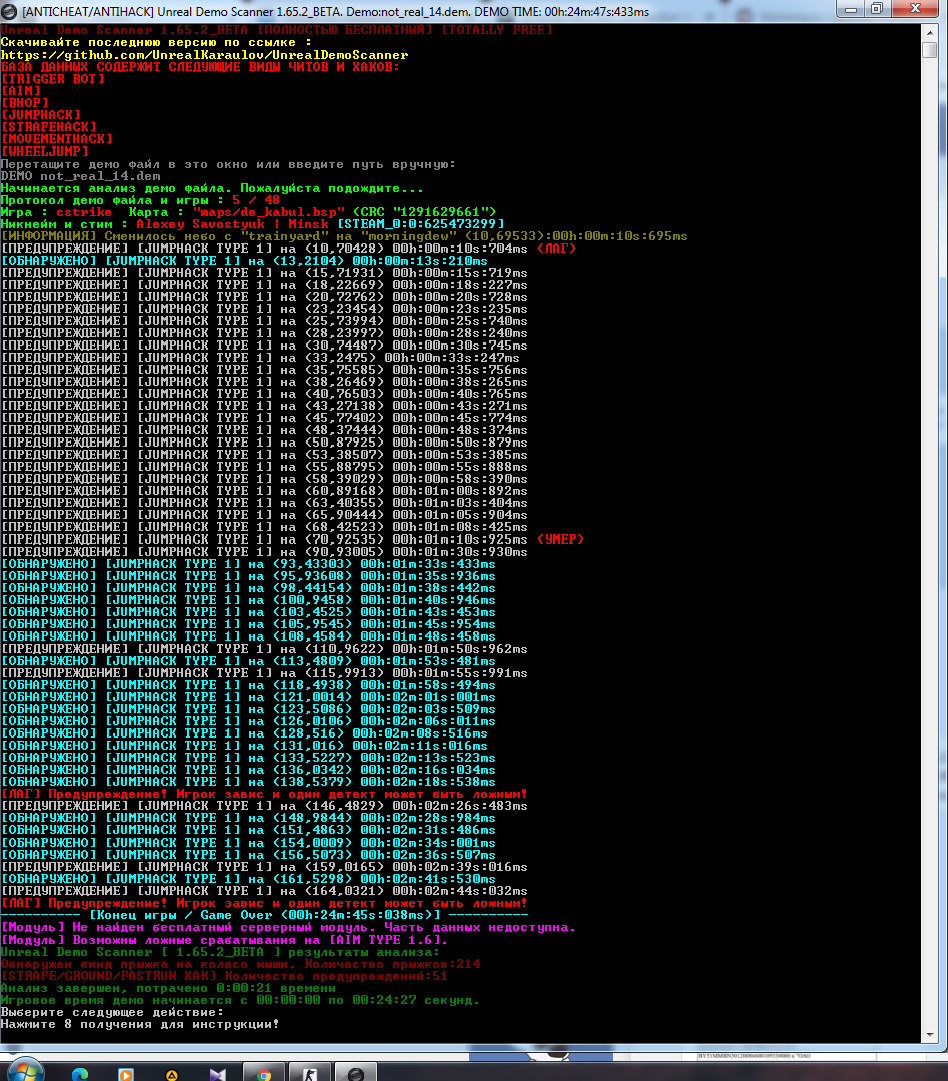
Task: Click the [BHOP] line
Action: [25, 103]
